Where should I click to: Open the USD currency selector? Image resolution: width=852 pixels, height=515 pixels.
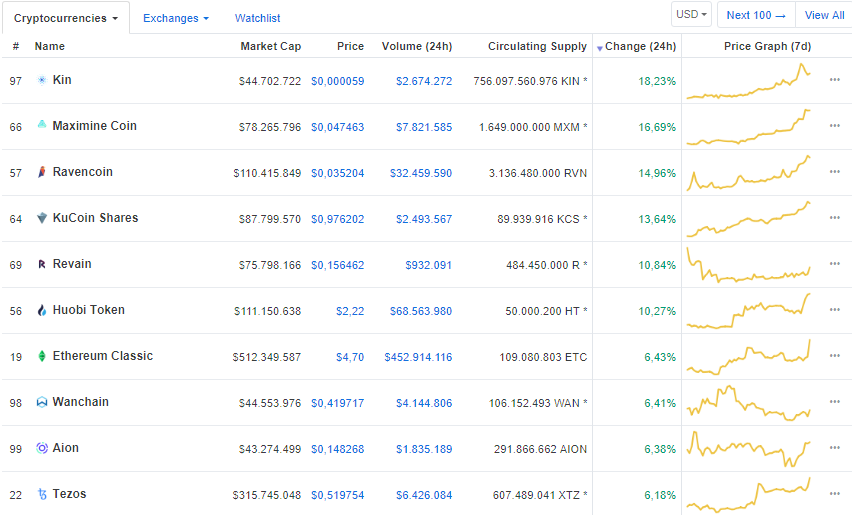[x=691, y=14]
